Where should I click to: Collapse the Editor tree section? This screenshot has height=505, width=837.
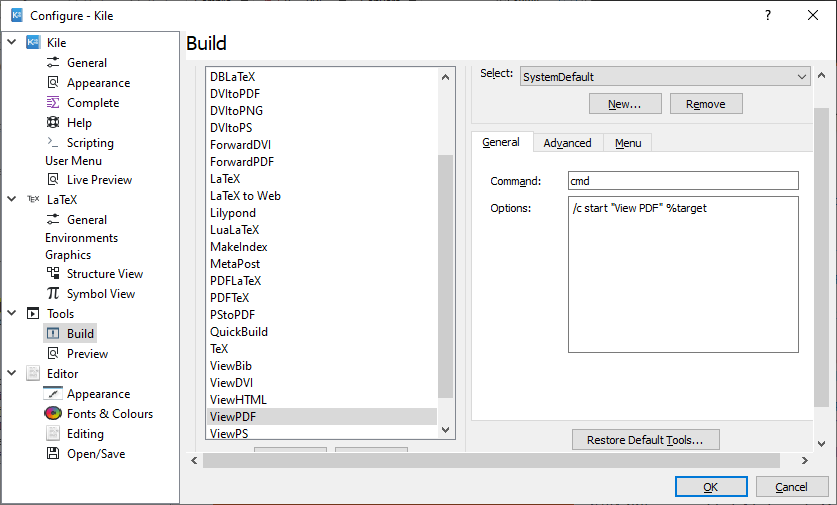[12, 373]
